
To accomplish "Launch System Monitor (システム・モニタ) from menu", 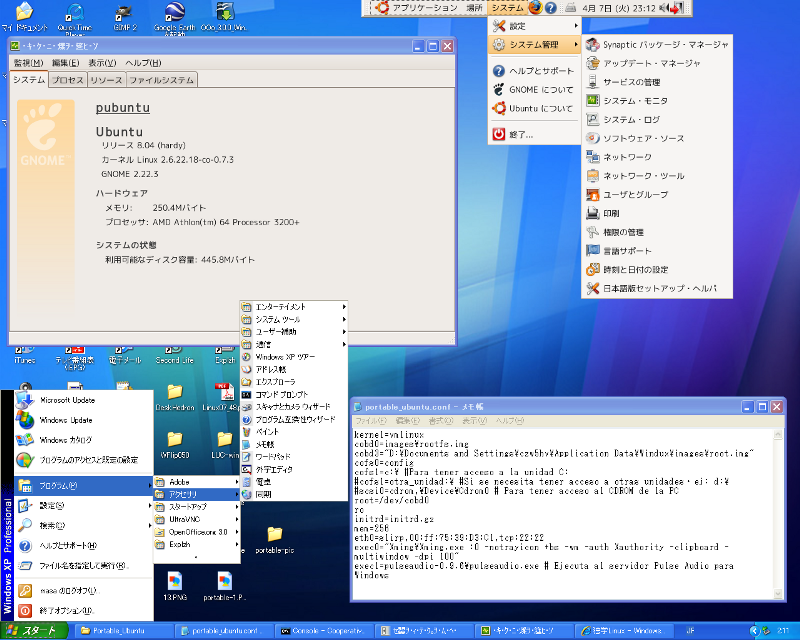I will [657, 101].
